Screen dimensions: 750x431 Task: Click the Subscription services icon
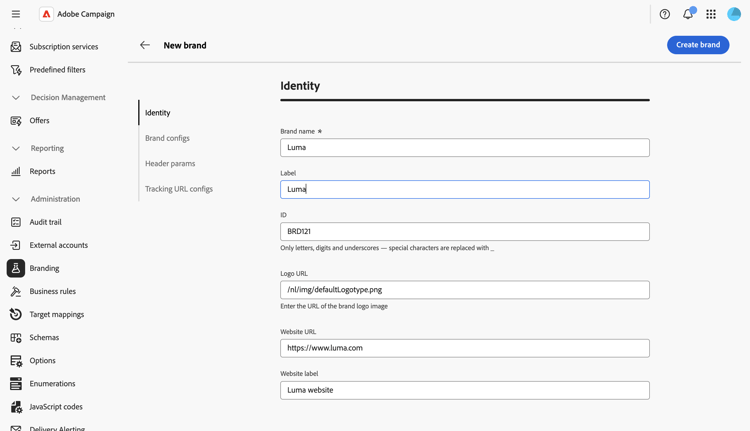16,46
